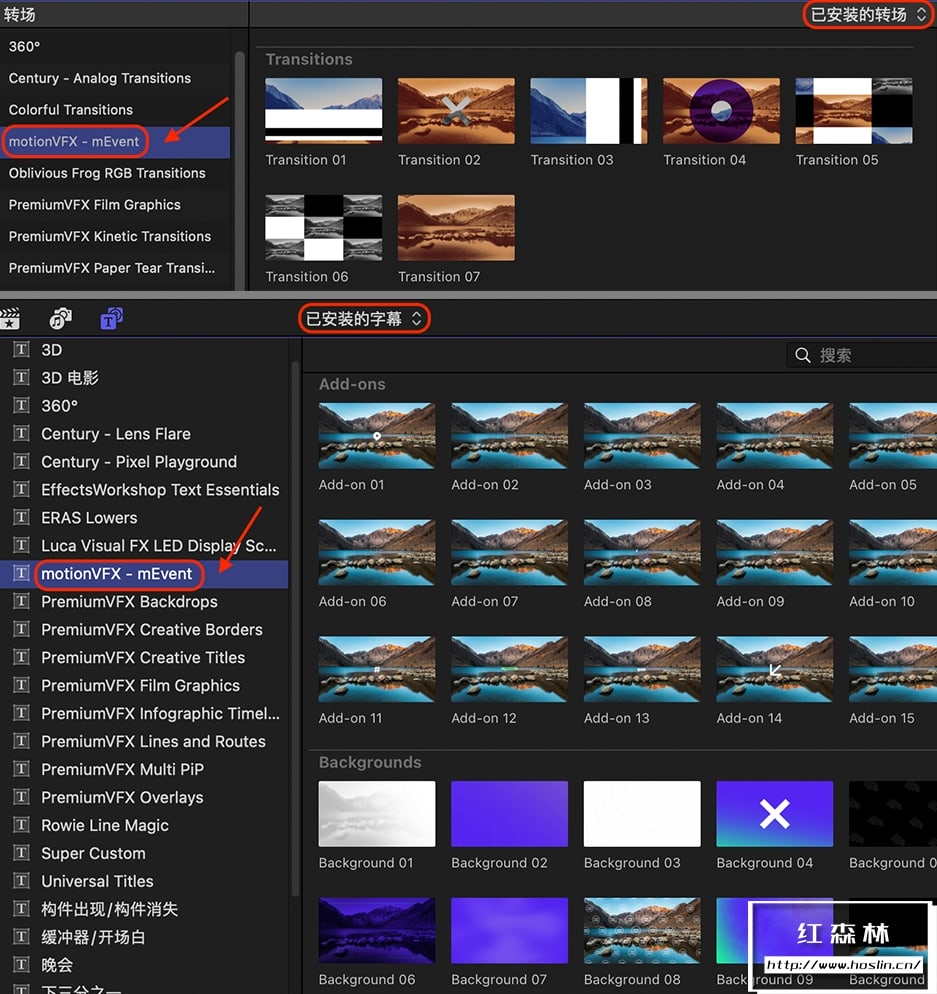
Task: Select the Add-on 01 thumbnail
Action: [x=377, y=436]
